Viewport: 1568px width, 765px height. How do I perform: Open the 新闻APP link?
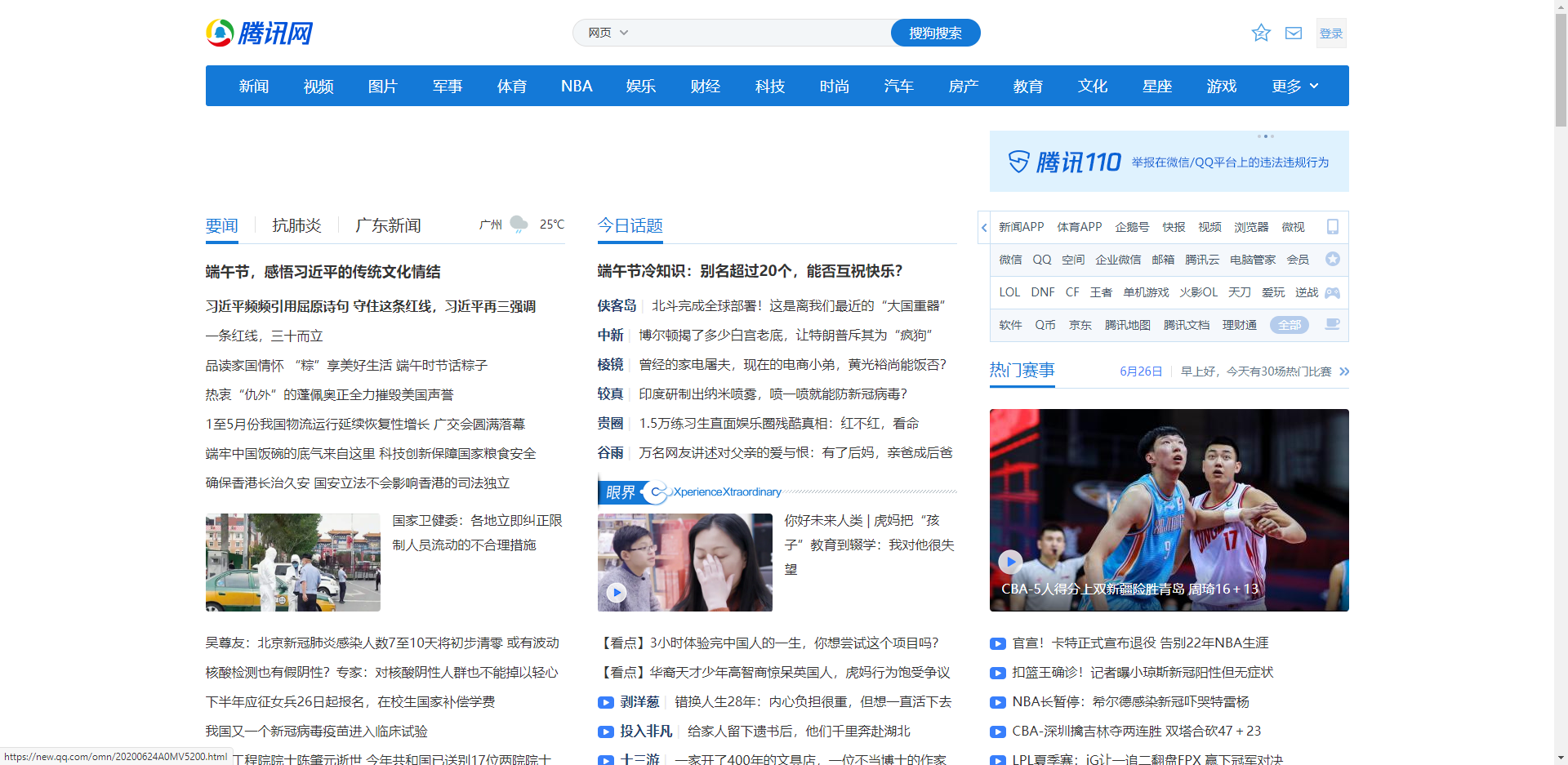click(1022, 227)
